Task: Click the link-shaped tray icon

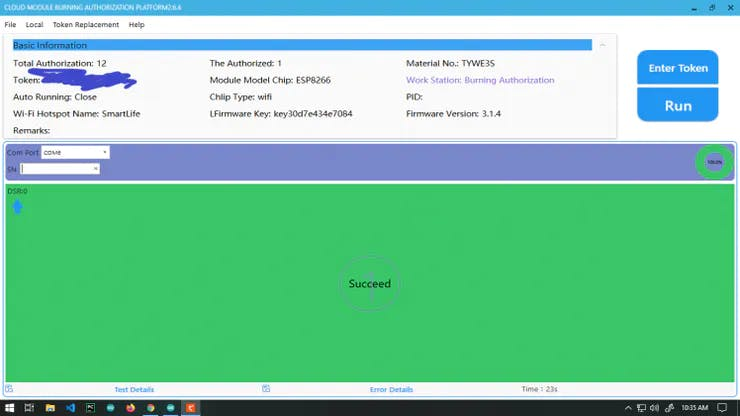Action: click(669, 408)
